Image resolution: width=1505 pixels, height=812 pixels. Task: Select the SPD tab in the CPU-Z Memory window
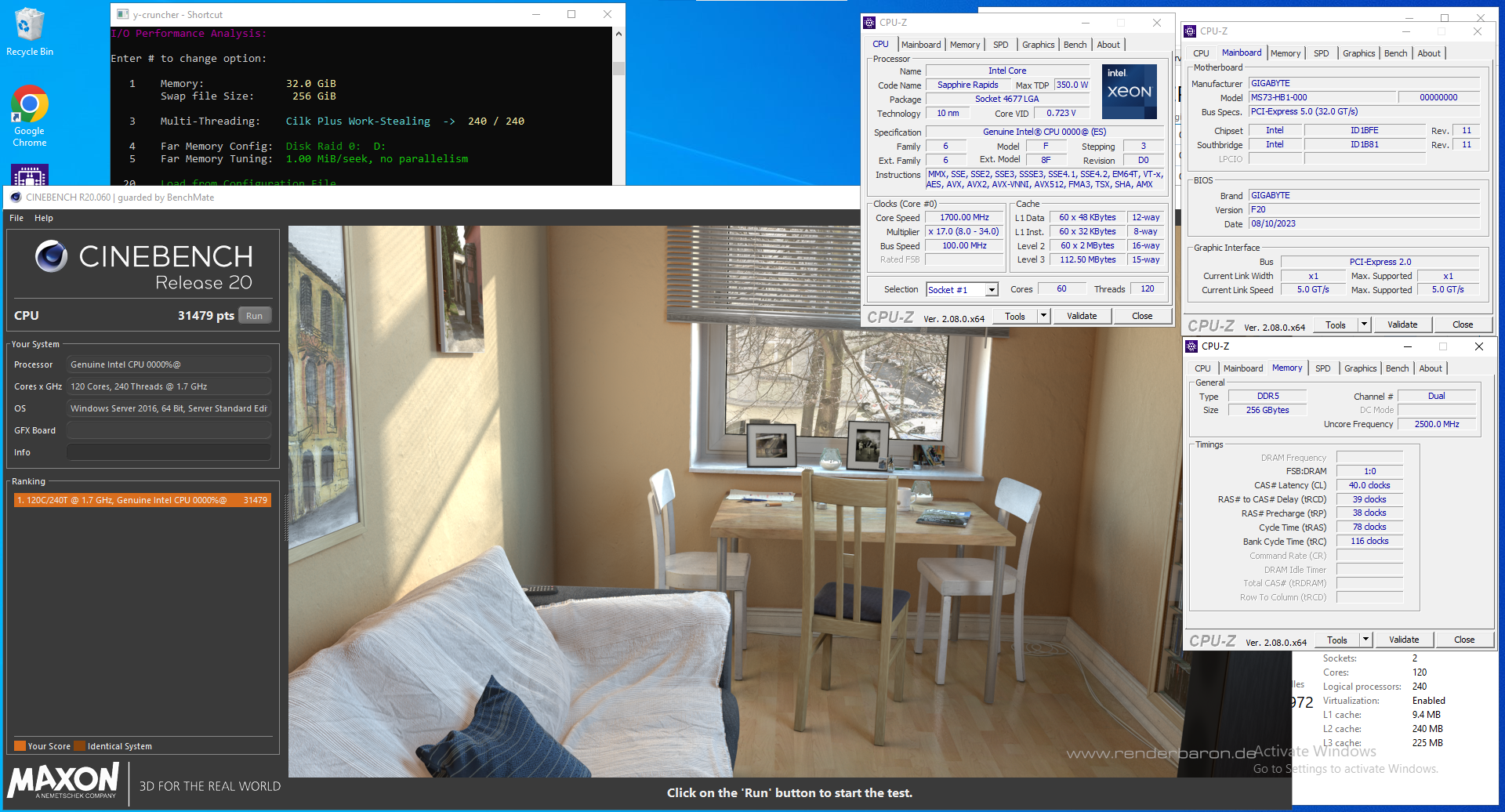point(1323,368)
